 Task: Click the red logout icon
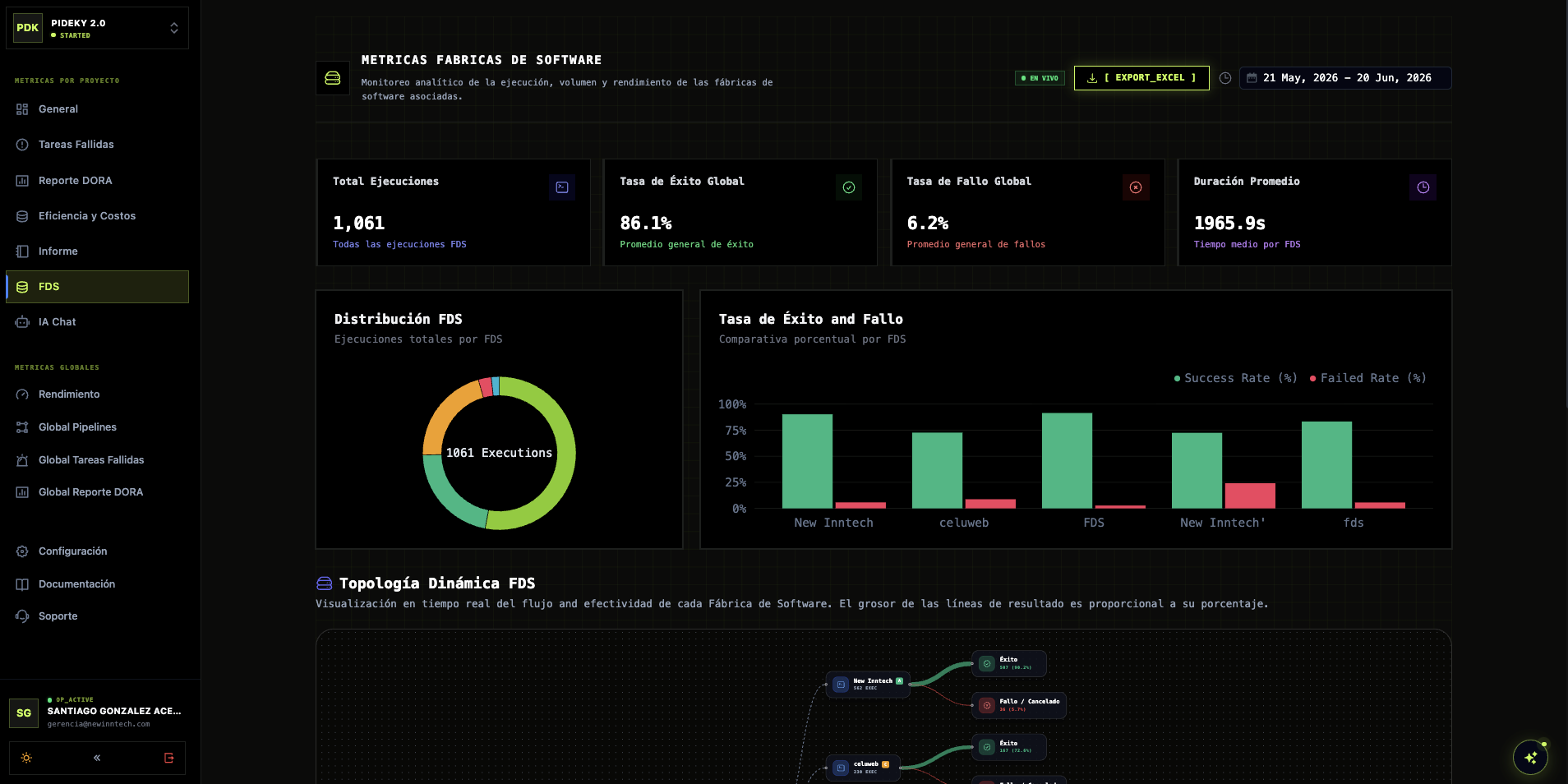[169, 758]
